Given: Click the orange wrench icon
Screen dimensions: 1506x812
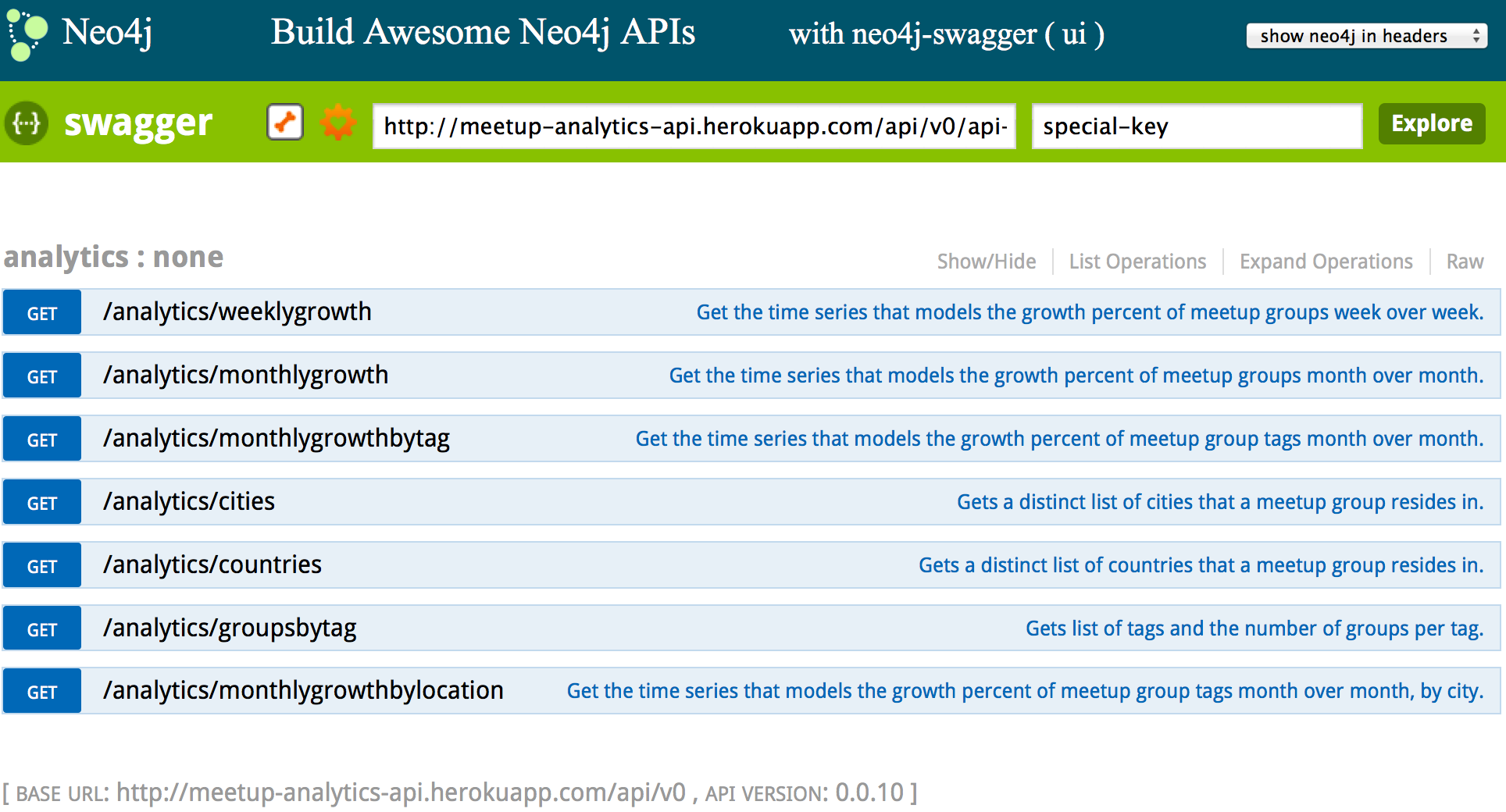Looking at the screenshot, I should coord(285,122).
